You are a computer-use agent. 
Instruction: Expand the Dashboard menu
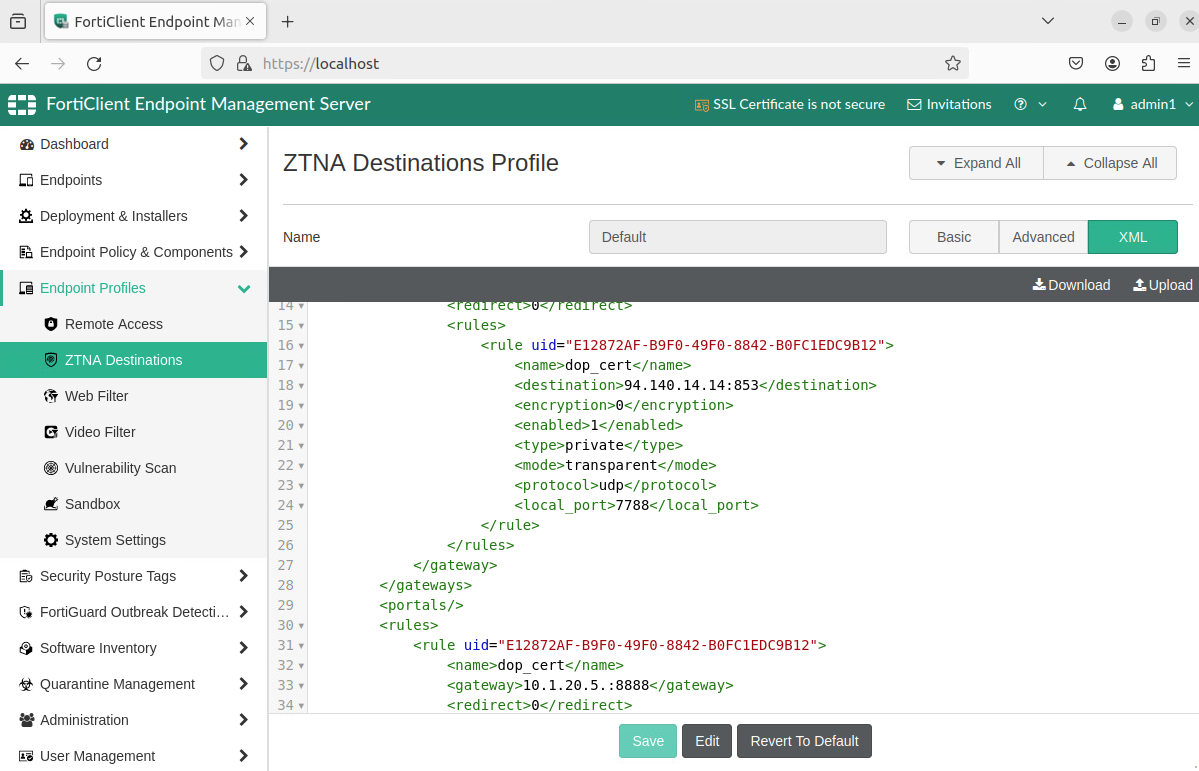click(243, 144)
